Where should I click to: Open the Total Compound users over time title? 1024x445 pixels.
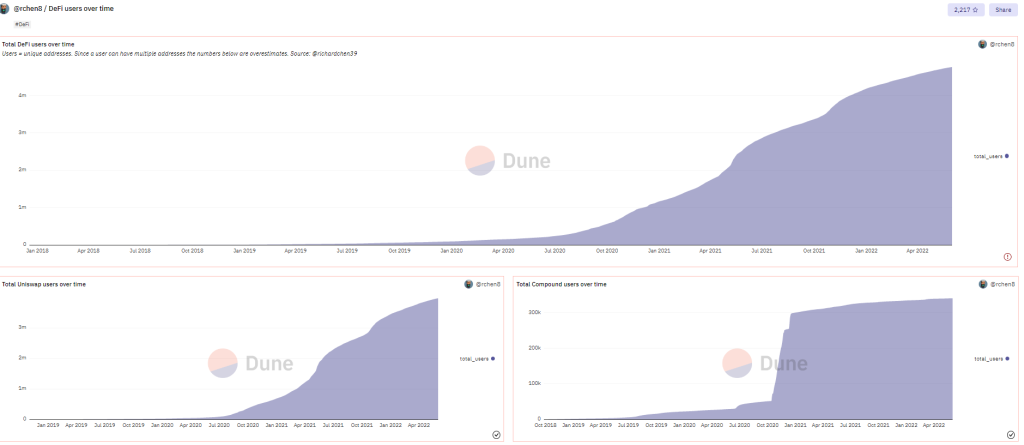[x=561, y=284]
